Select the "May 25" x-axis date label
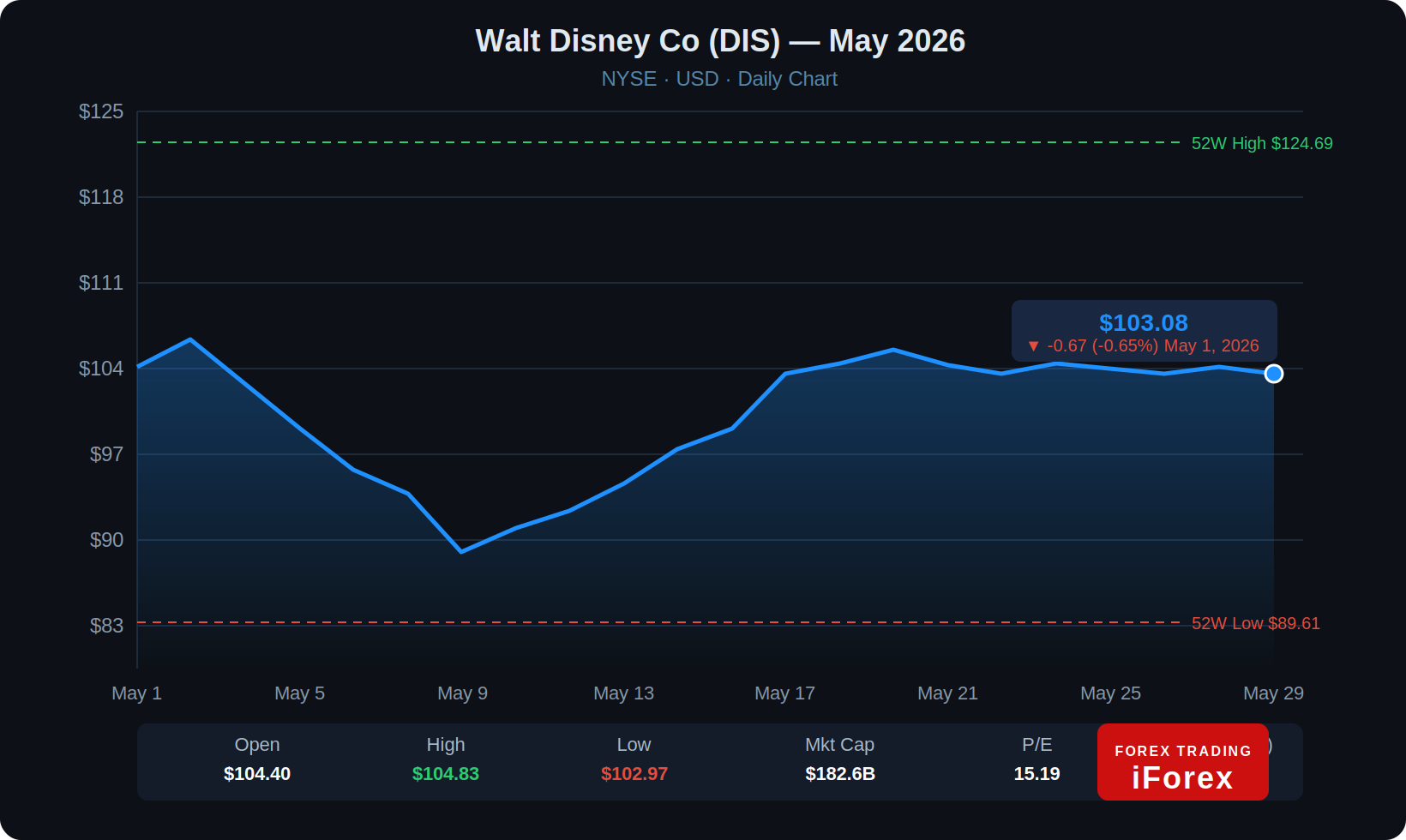Screen dimensions: 1406x840 click(1111, 693)
